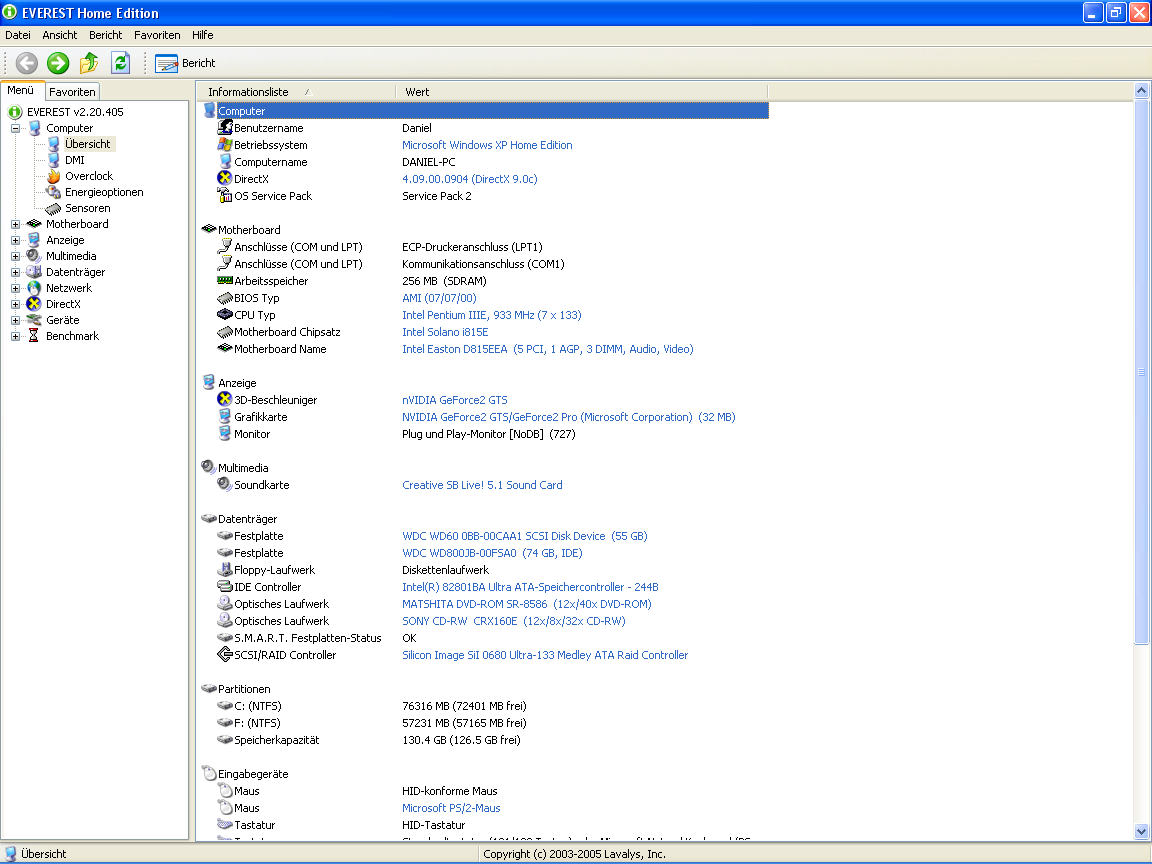Select the S.M.A.R.T. Festplatten-Status row
This screenshot has height=864, width=1152.
coord(485,638)
